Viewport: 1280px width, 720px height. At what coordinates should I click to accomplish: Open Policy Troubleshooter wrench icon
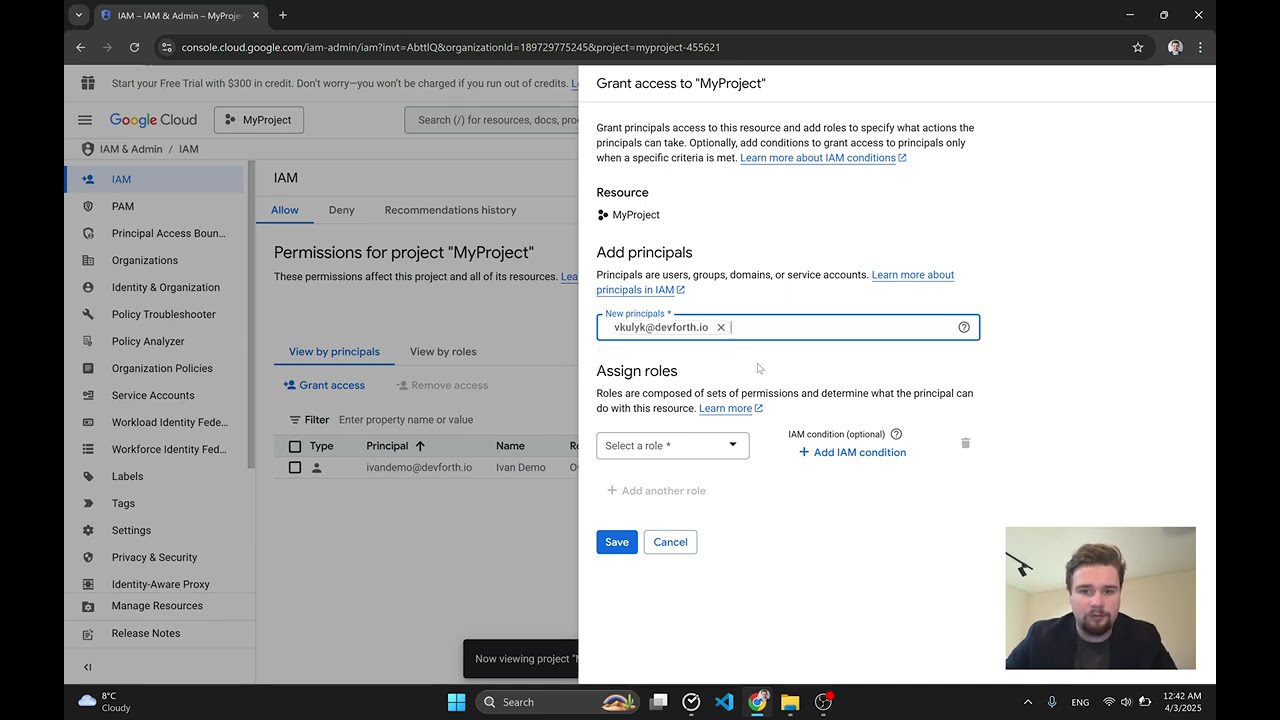(x=88, y=314)
